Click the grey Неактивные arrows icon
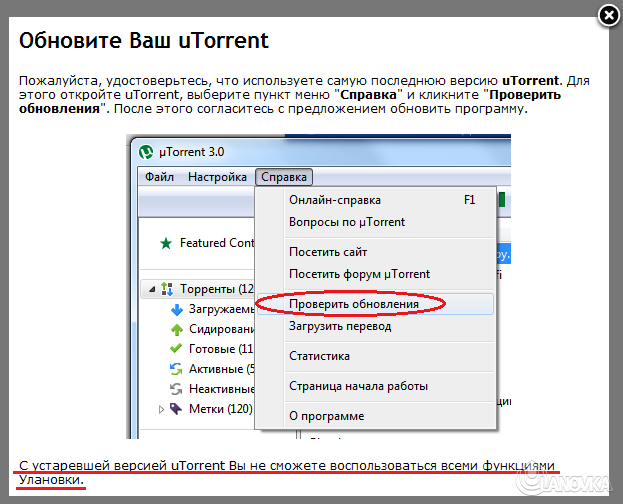This screenshot has height=504, width=623. coord(176,389)
